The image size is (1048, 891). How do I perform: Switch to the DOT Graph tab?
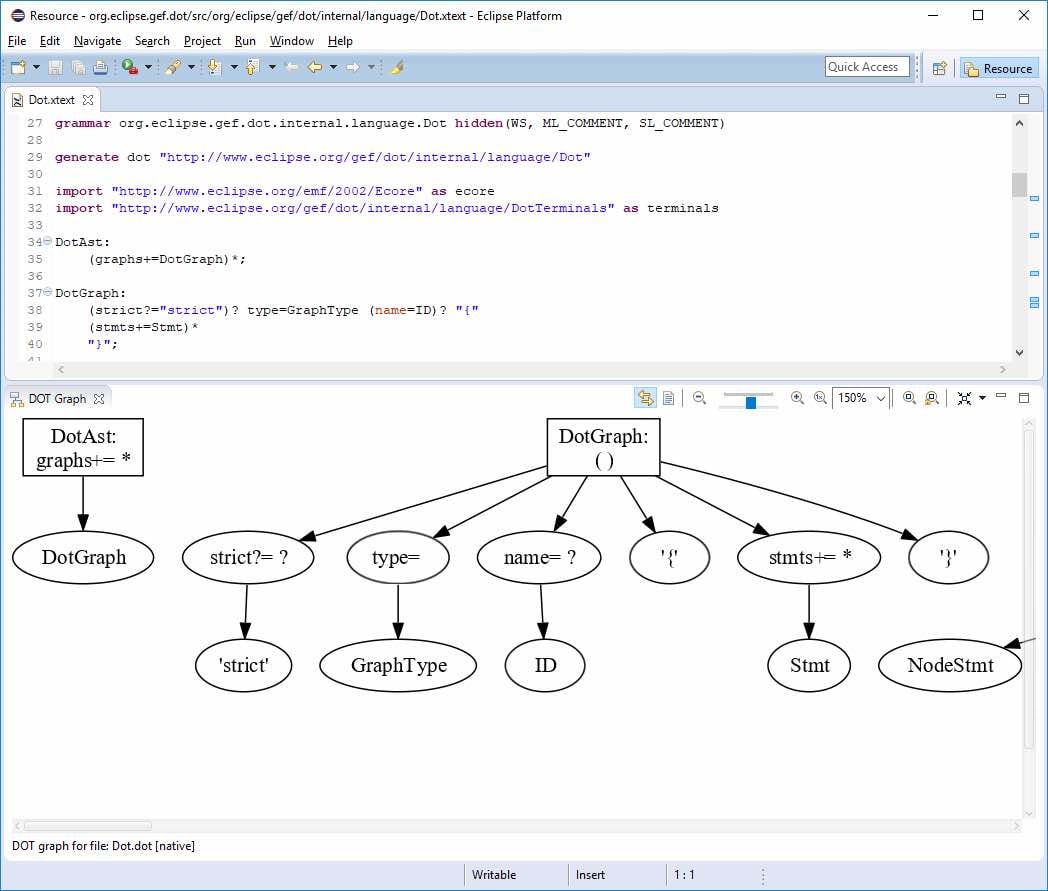[58, 398]
